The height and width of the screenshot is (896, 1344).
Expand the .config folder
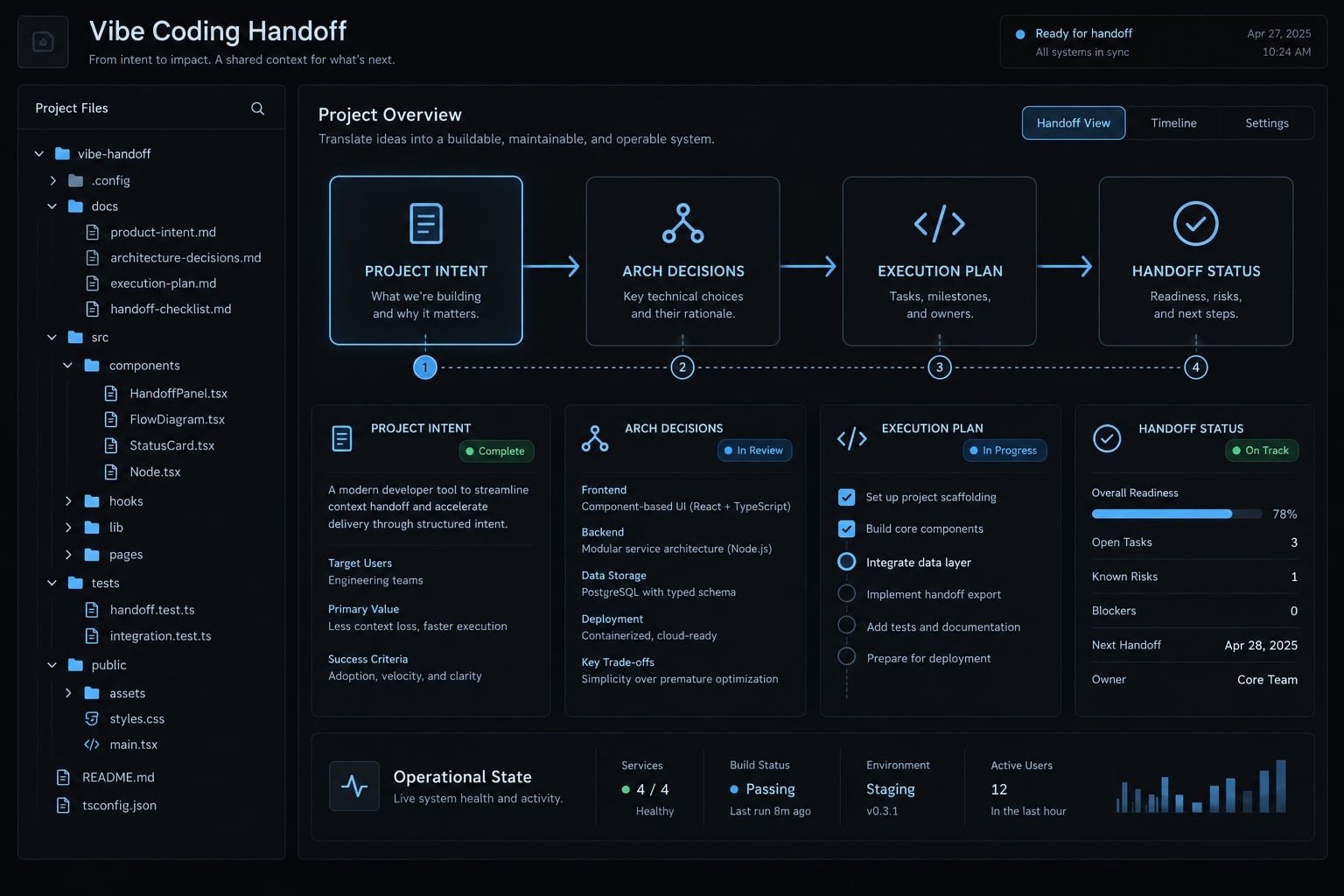tap(52, 180)
